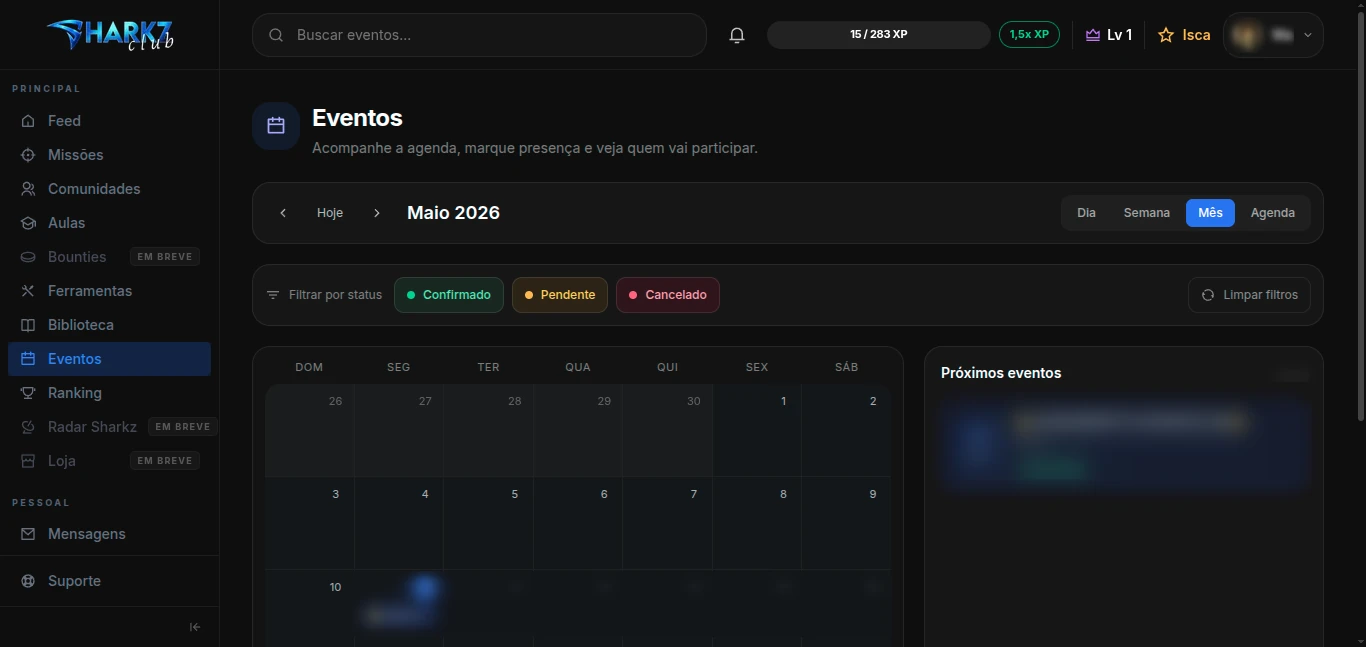Image resolution: width=1366 pixels, height=647 pixels.
Task: Select May 9 calendar cell
Action: 846,523
